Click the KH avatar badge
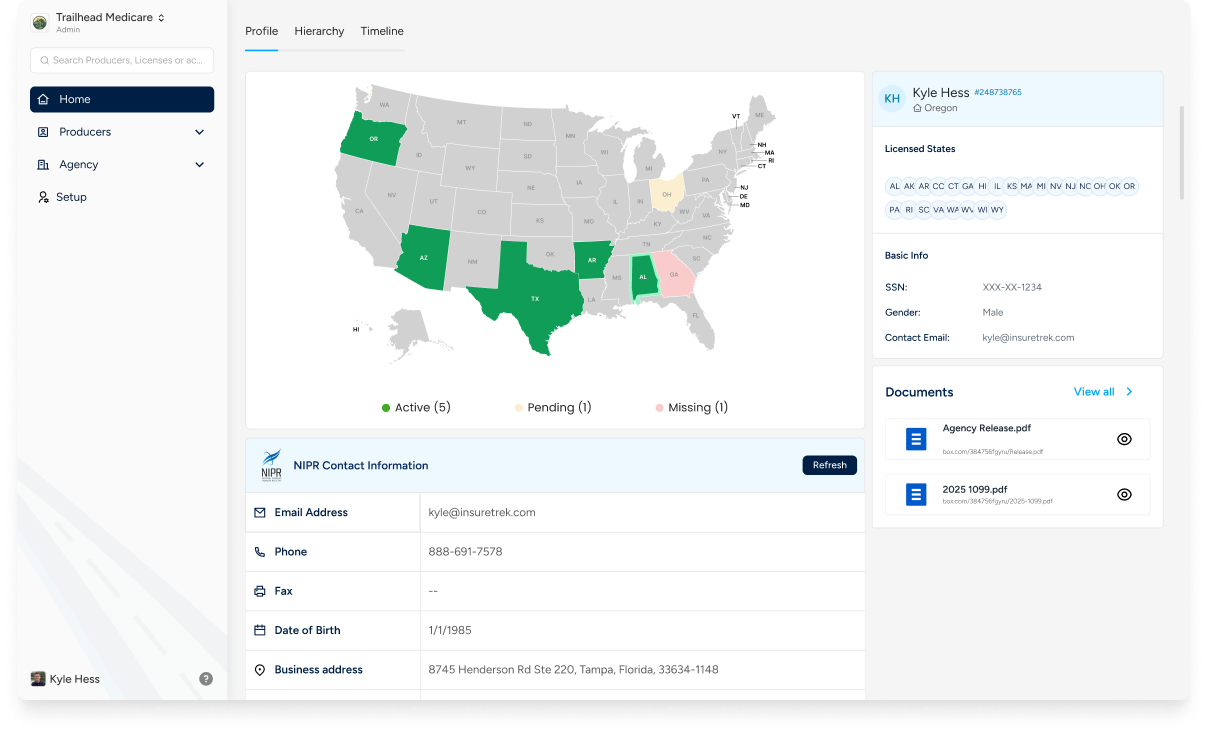The width and height of the screenshot is (1207, 733). click(892, 99)
